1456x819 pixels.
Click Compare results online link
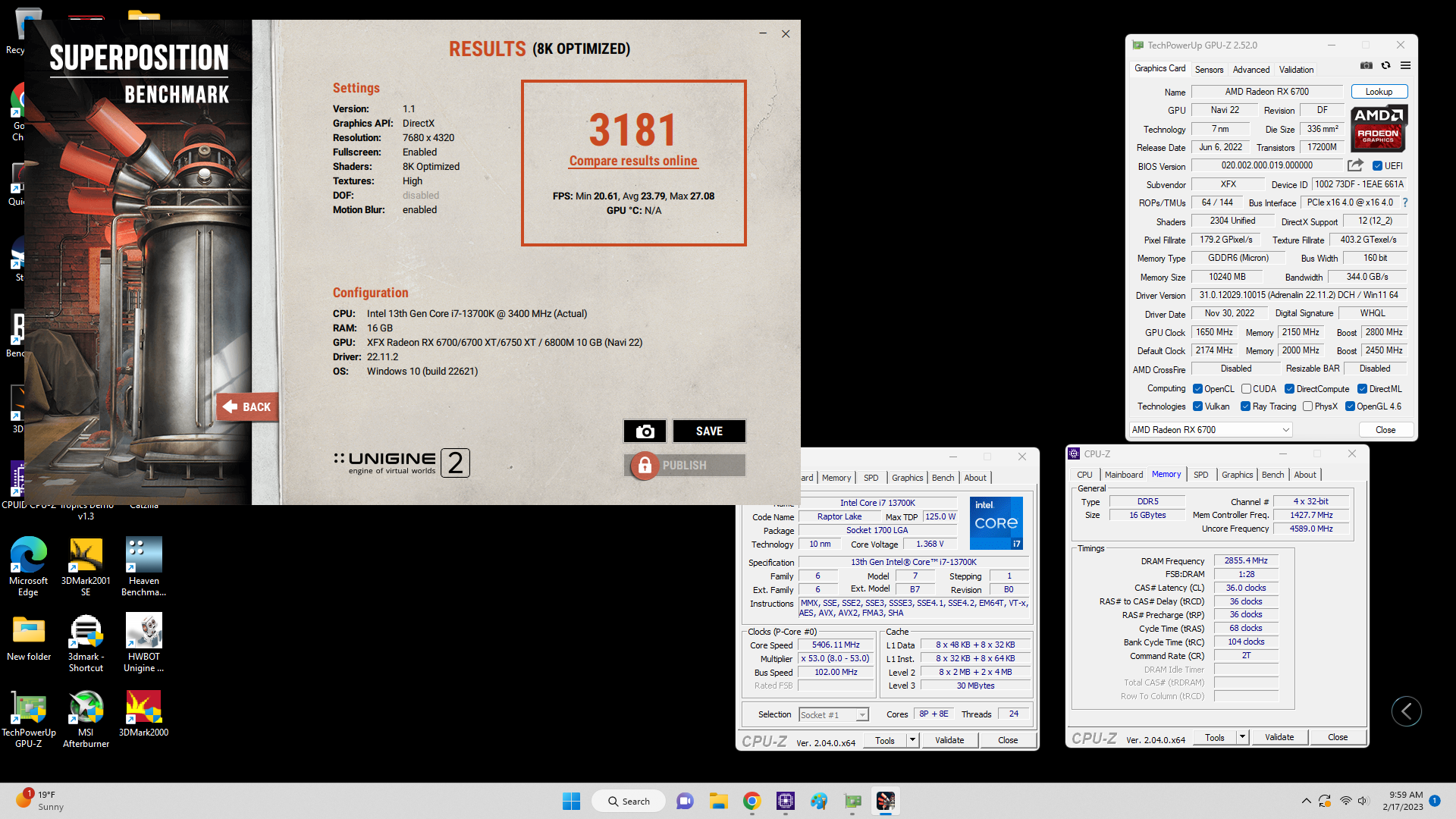tap(633, 160)
